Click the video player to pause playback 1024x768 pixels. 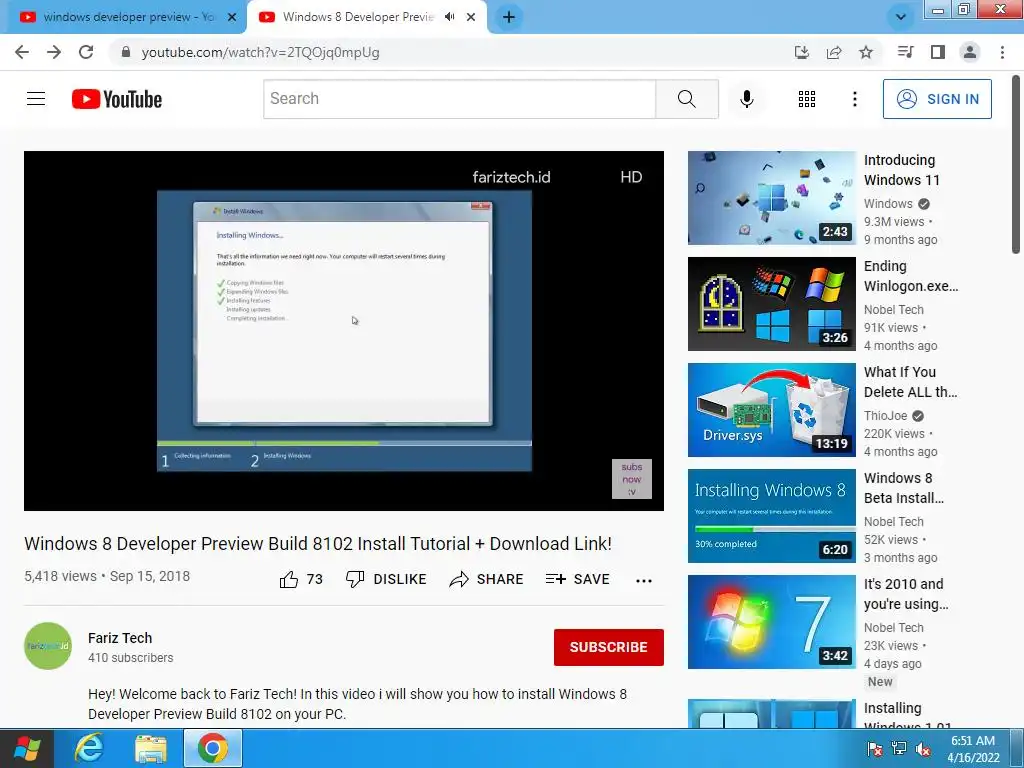(x=344, y=330)
